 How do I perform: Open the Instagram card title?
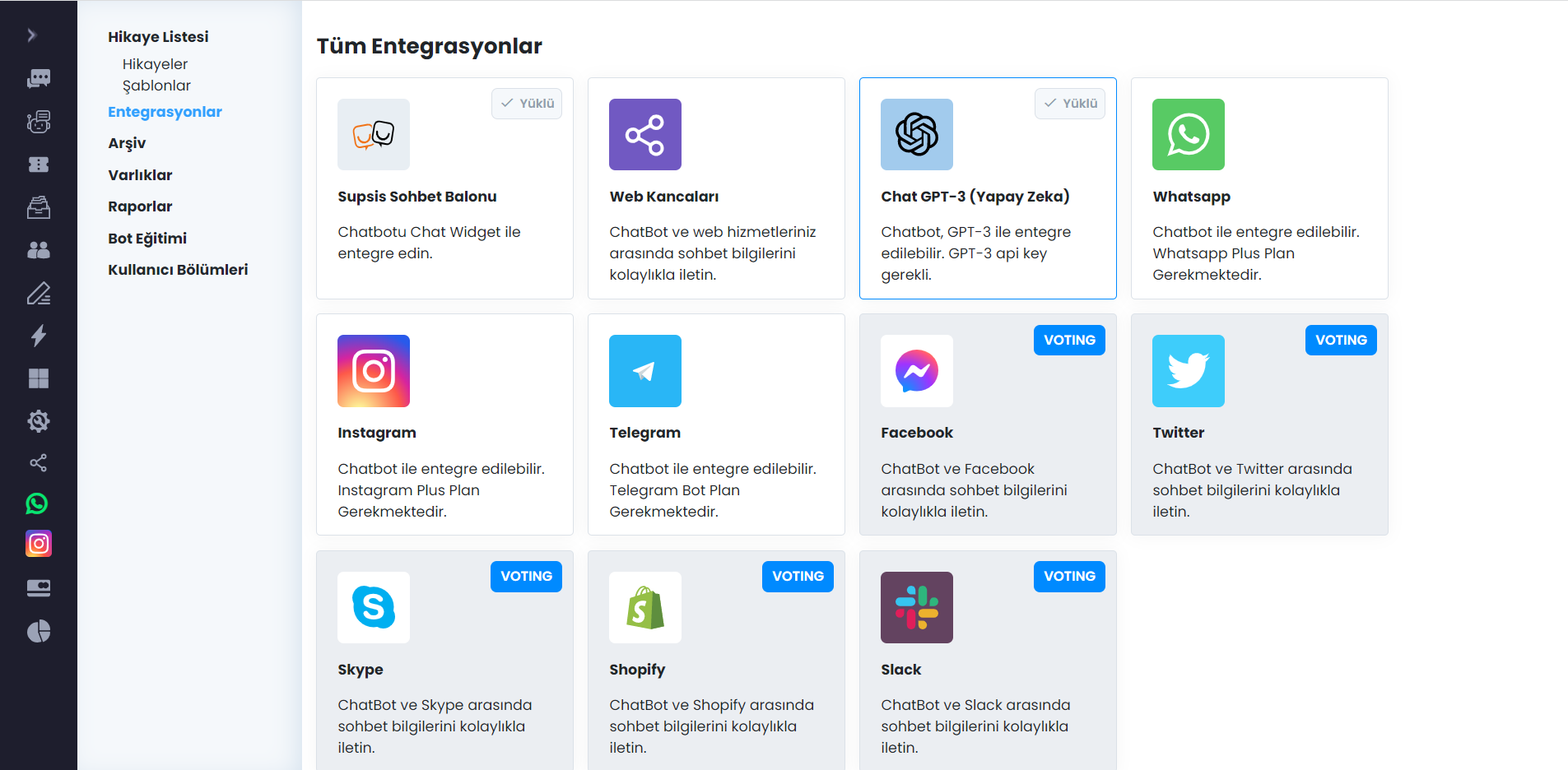[377, 433]
